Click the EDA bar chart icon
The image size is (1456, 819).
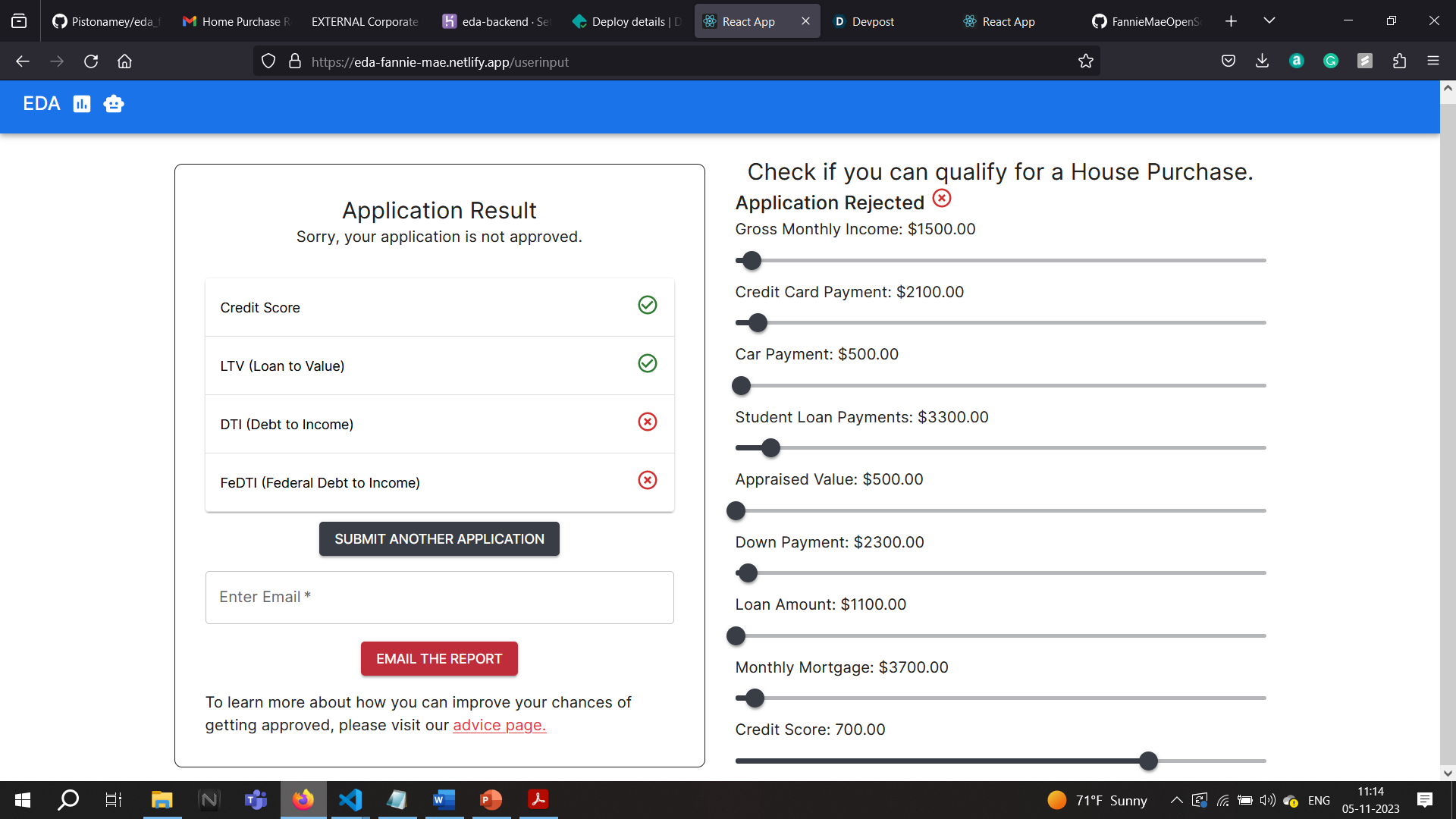(82, 104)
